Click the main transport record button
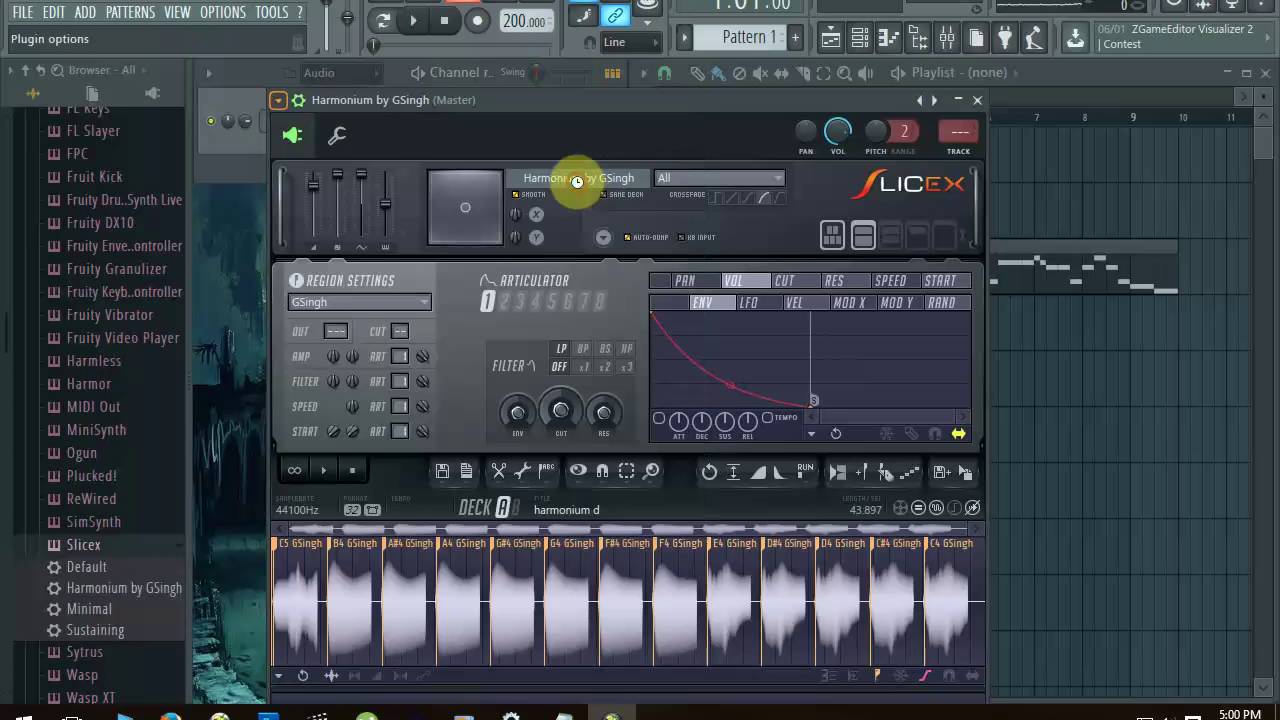The height and width of the screenshot is (720, 1280). (x=477, y=20)
